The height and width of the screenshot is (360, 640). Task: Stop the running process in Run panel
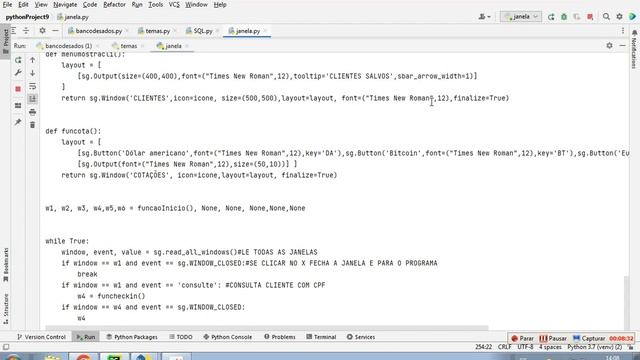point(18,89)
